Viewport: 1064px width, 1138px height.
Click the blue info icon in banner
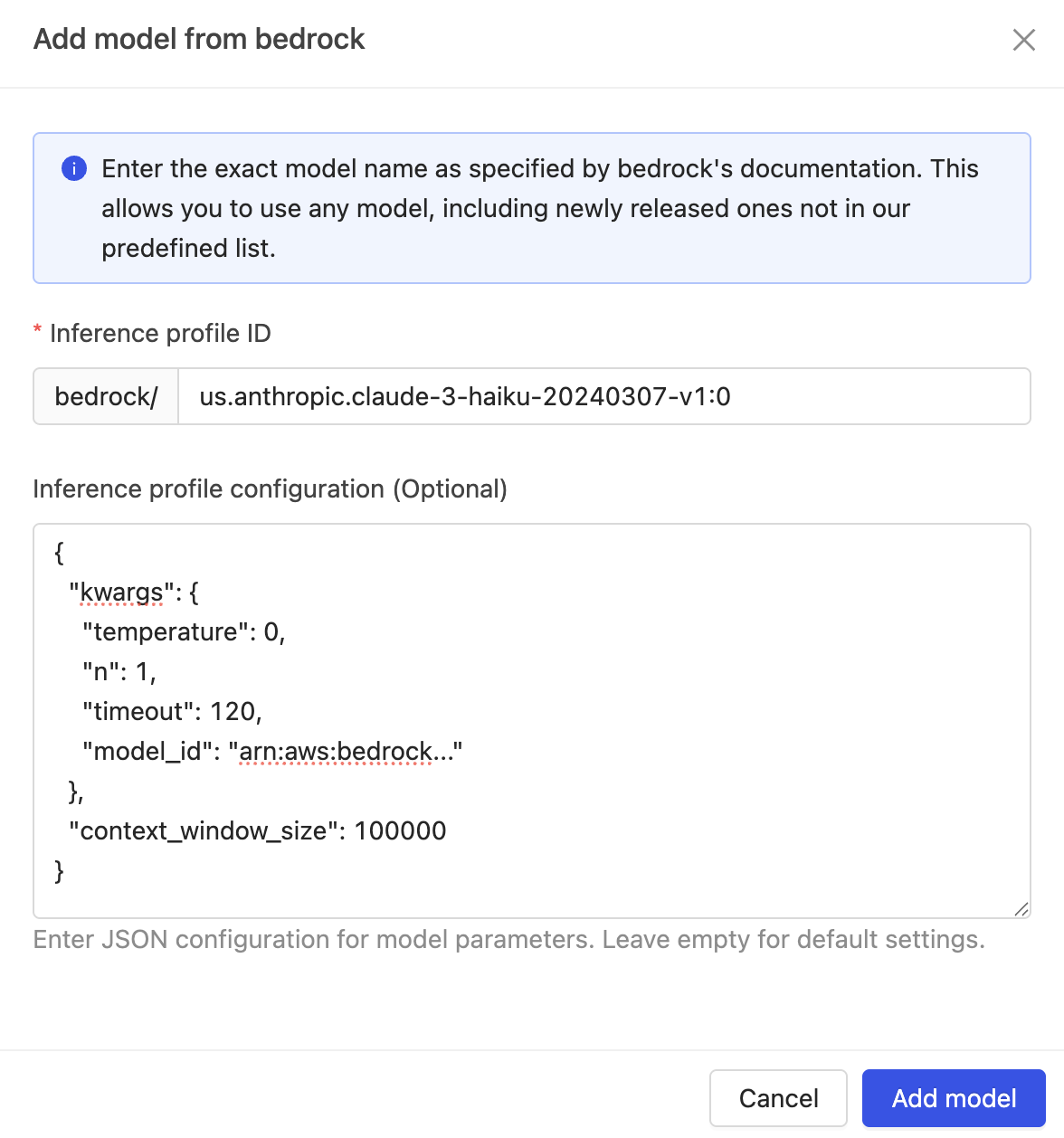coord(73,168)
